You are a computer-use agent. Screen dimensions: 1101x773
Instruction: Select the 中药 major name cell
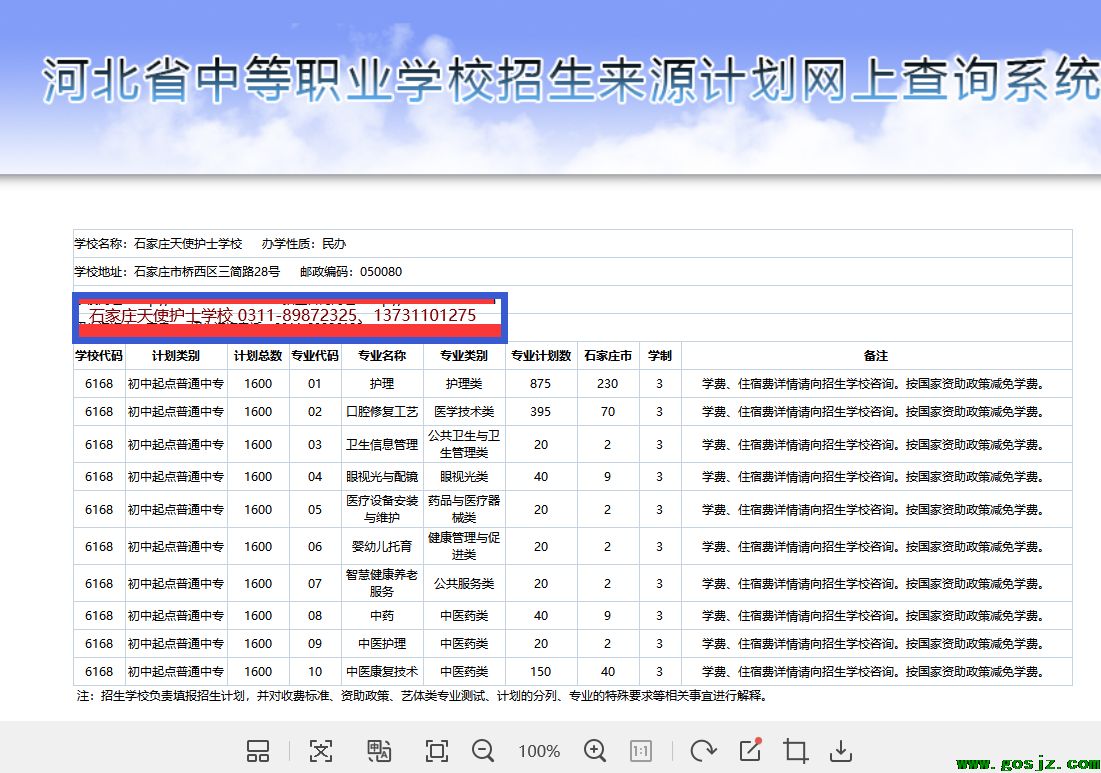pos(382,616)
